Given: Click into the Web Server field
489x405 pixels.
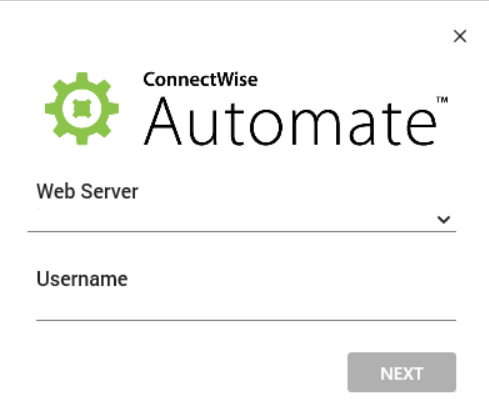Looking at the screenshot, I should pyautogui.click(x=242, y=219).
